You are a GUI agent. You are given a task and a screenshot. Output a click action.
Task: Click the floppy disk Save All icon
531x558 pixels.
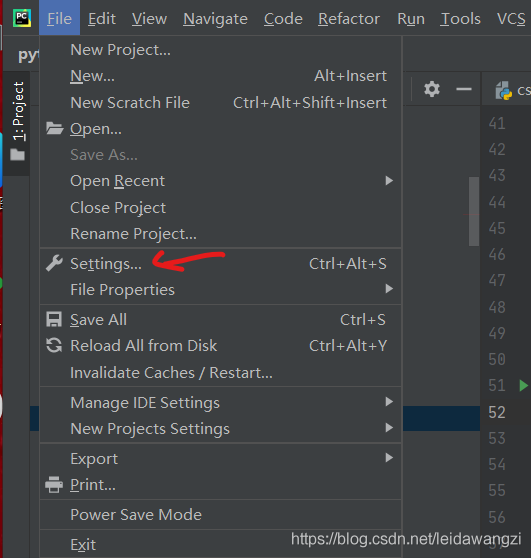click(x=54, y=319)
